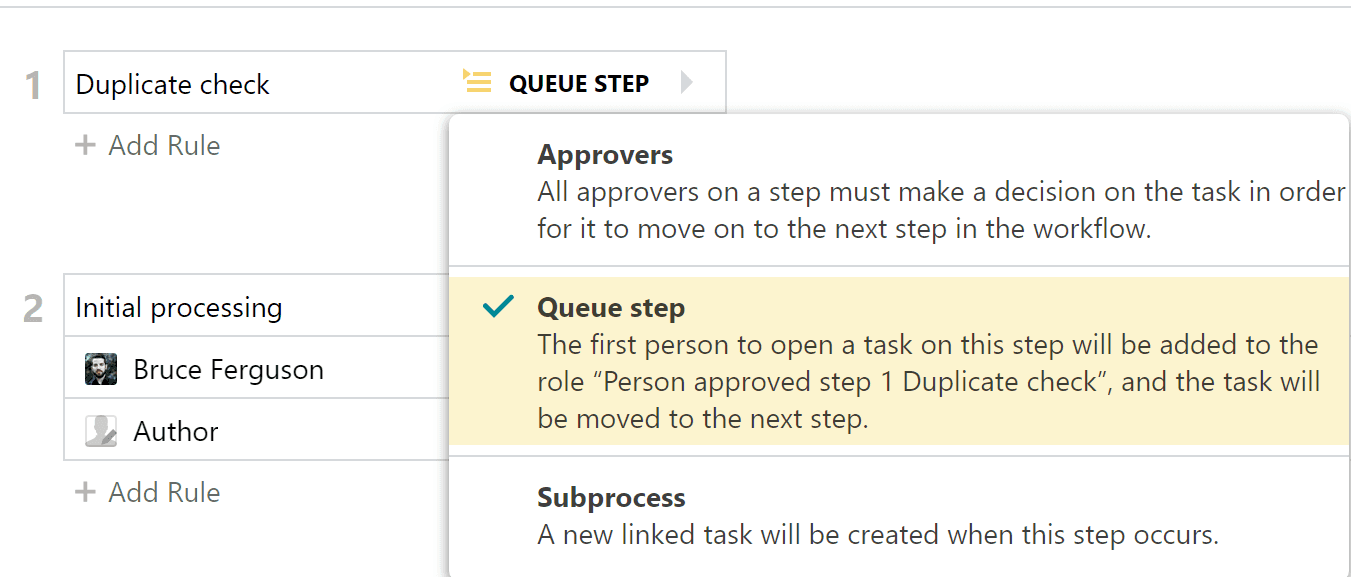Add Rule under the Duplicate check step

point(147,145)
